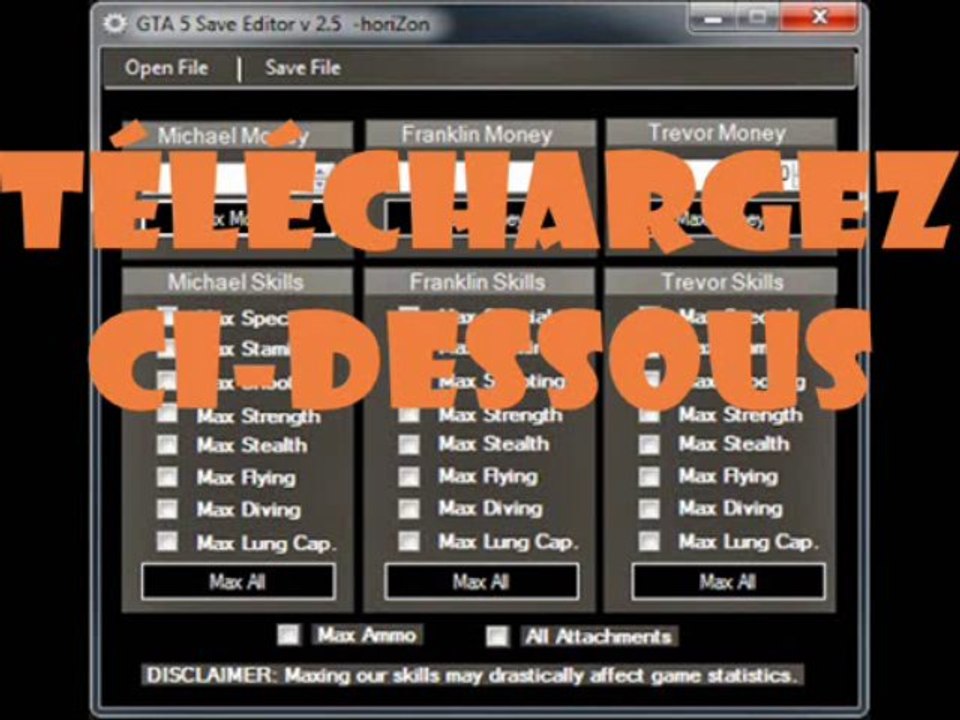Check Michael's Max Diving option
The width and height of the screenshot is (960, 720).
coord(167,509)
